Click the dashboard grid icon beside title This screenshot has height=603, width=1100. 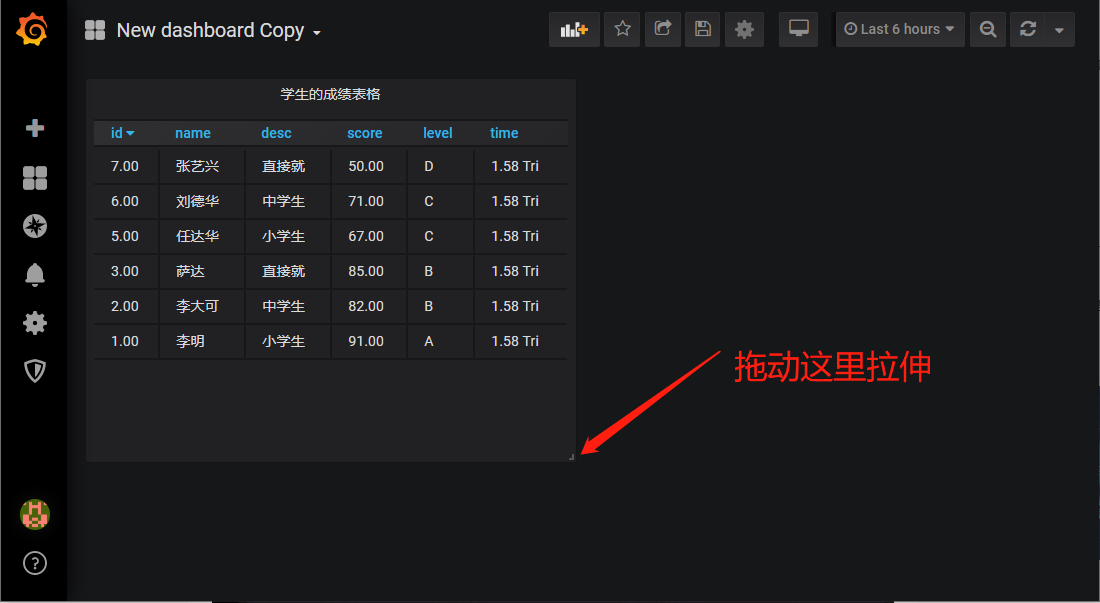point(95,30)
